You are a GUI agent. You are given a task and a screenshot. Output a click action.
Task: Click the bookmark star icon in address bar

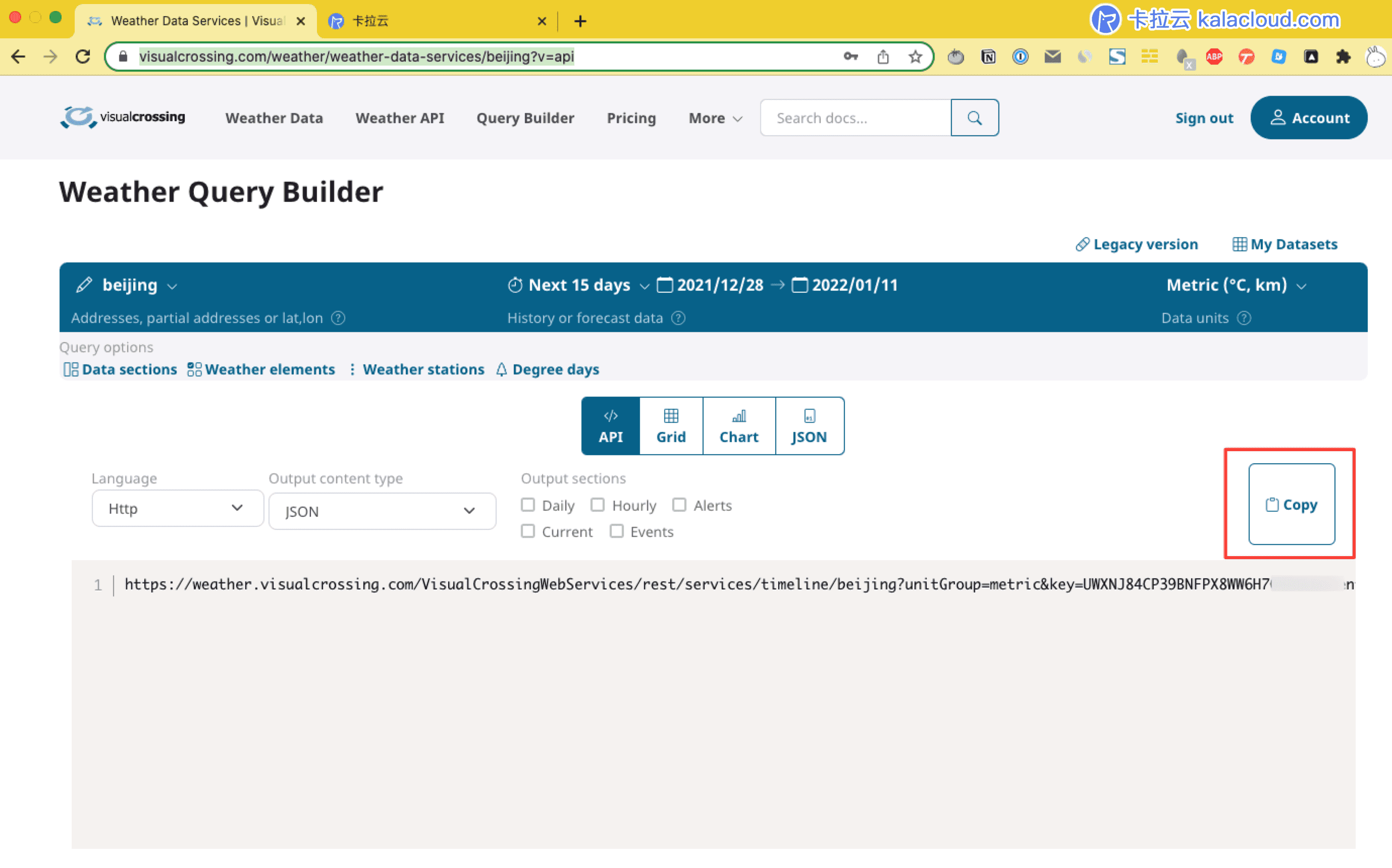point(915,56)
